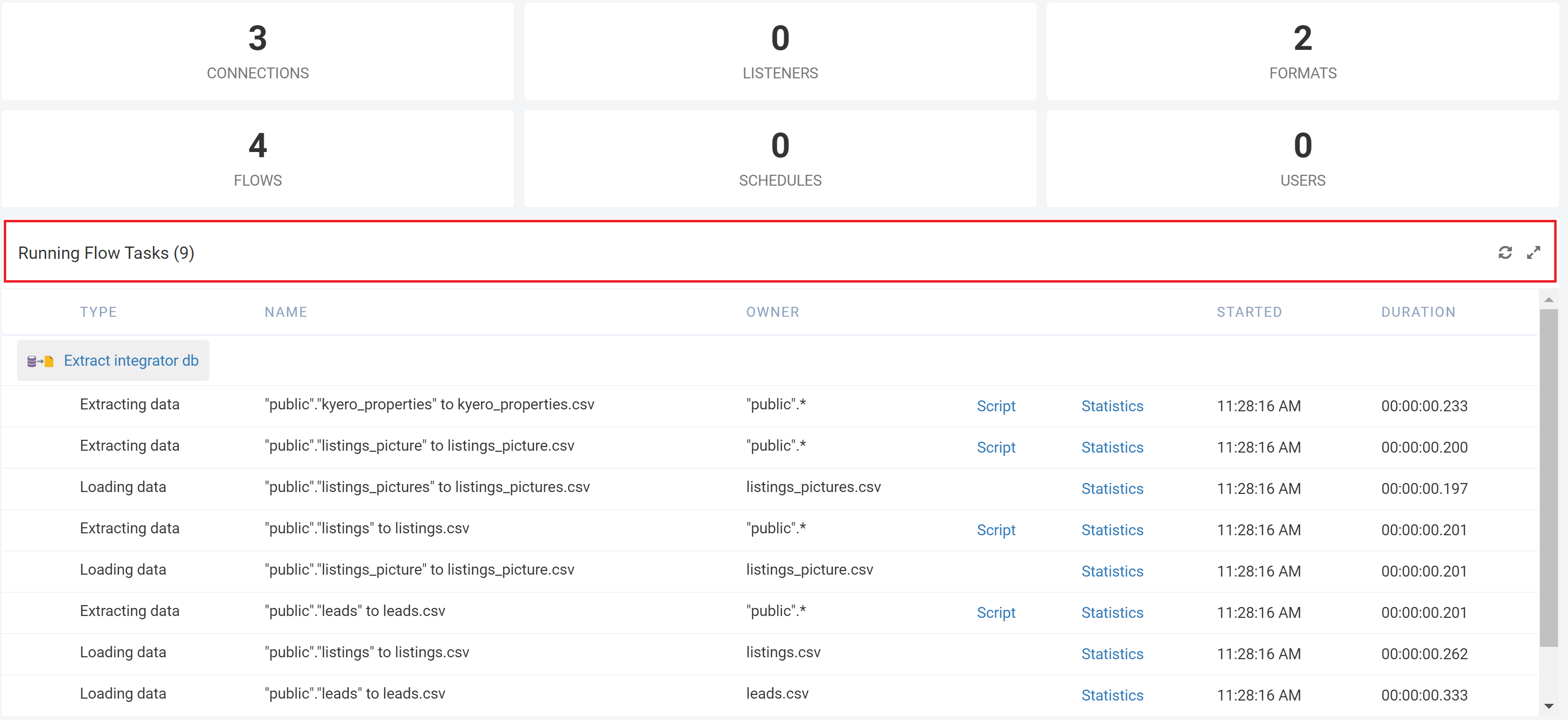Open Statistics for kyero_properties extract task
The image size is (1568, 720).
[x=1112, y=406]
